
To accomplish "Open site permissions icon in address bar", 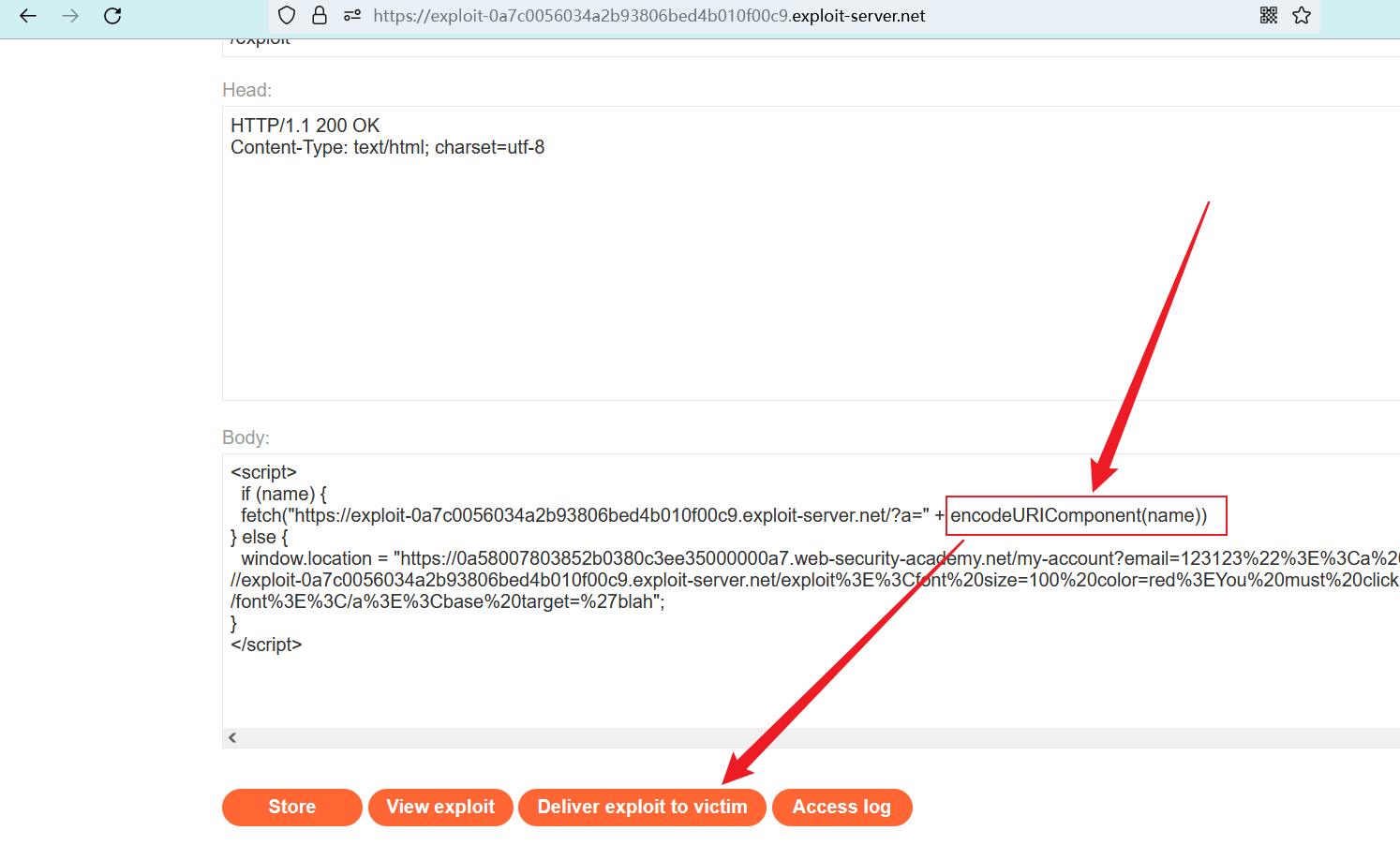I will [x=352, y=16].
